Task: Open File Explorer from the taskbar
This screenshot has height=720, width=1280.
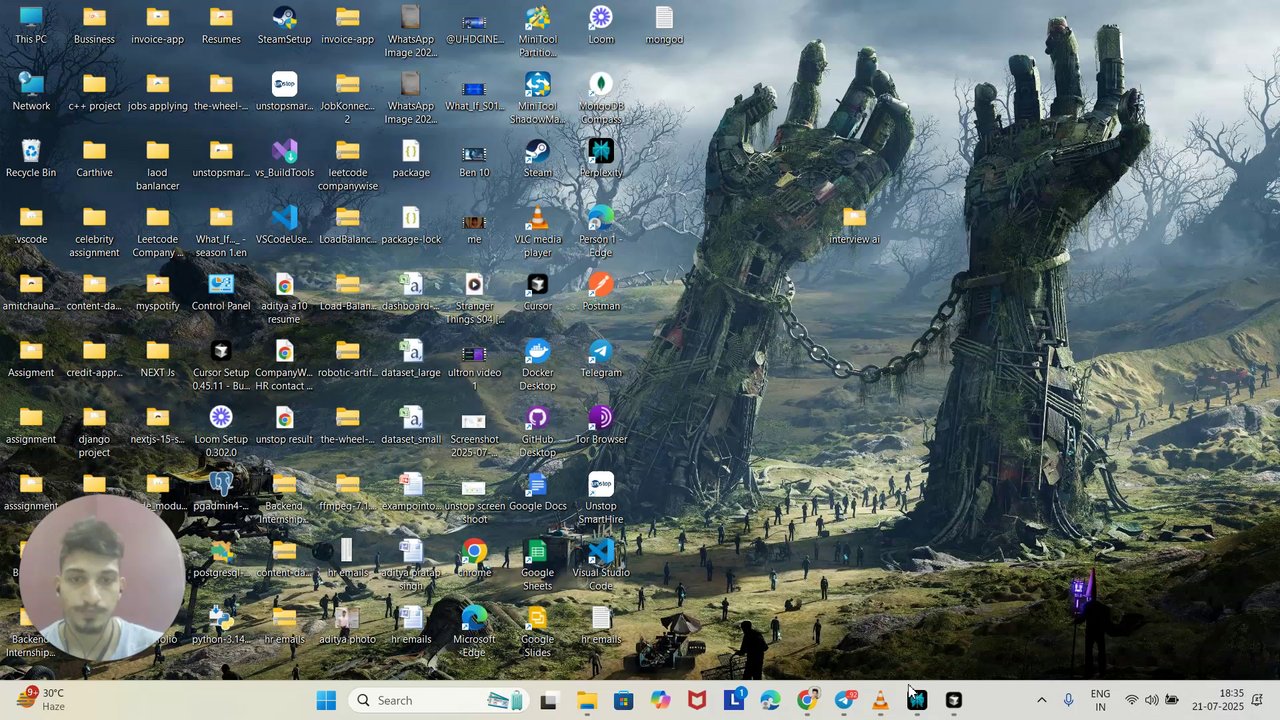Action: 587,700
